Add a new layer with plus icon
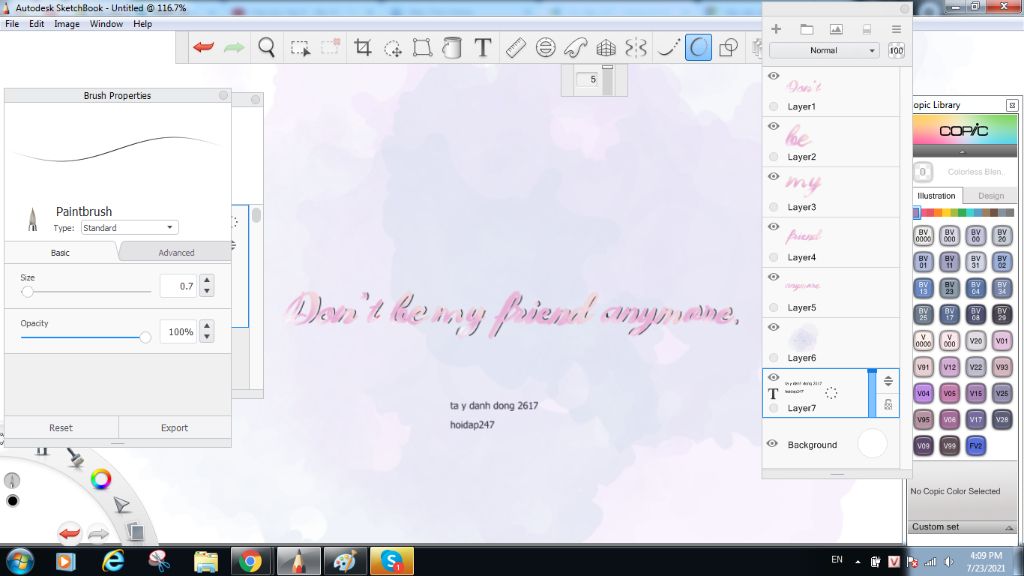The height and width of the screenshot is (576, 1024). [776, 29]
